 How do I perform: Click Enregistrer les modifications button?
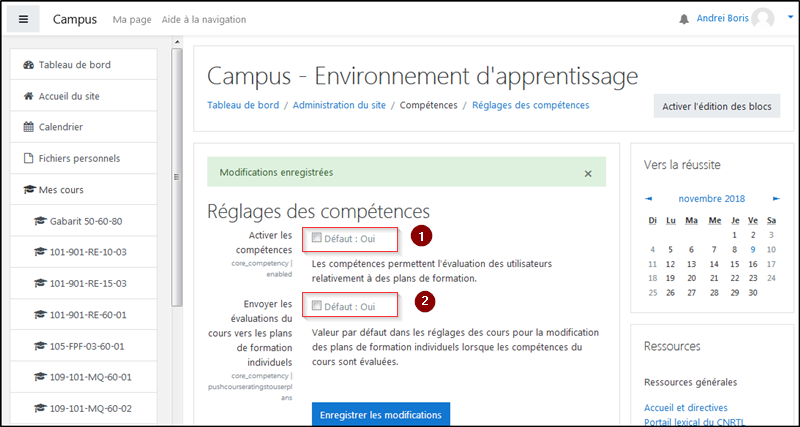pos(379,414)
